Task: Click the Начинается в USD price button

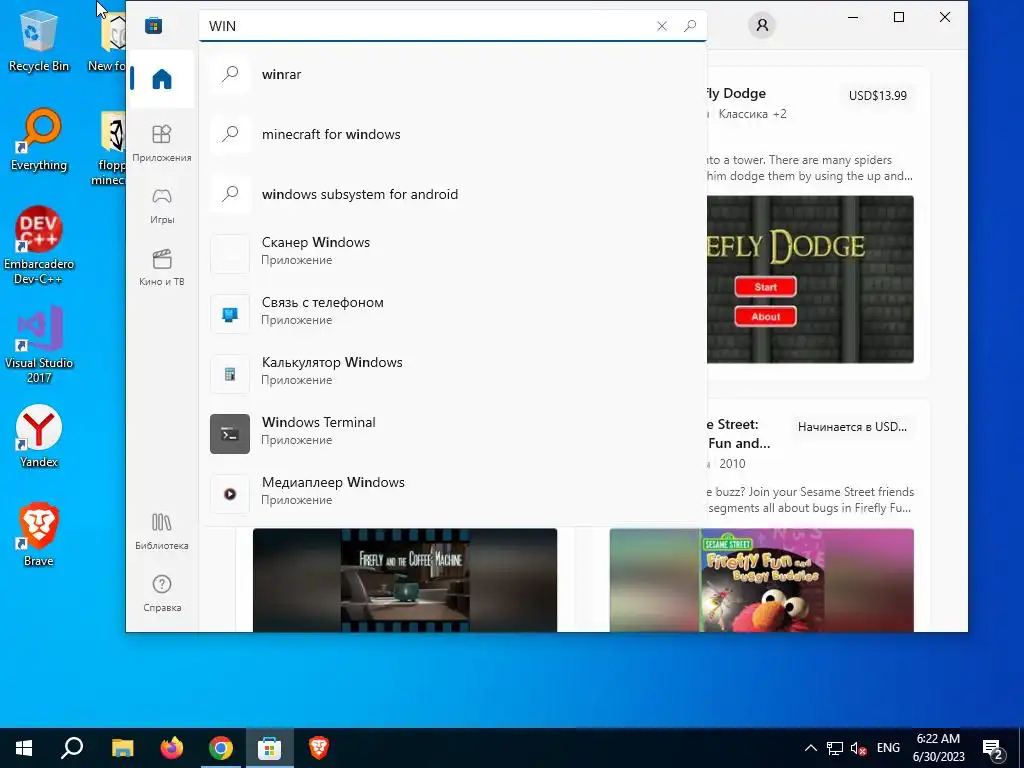Action: click(852, 427)
